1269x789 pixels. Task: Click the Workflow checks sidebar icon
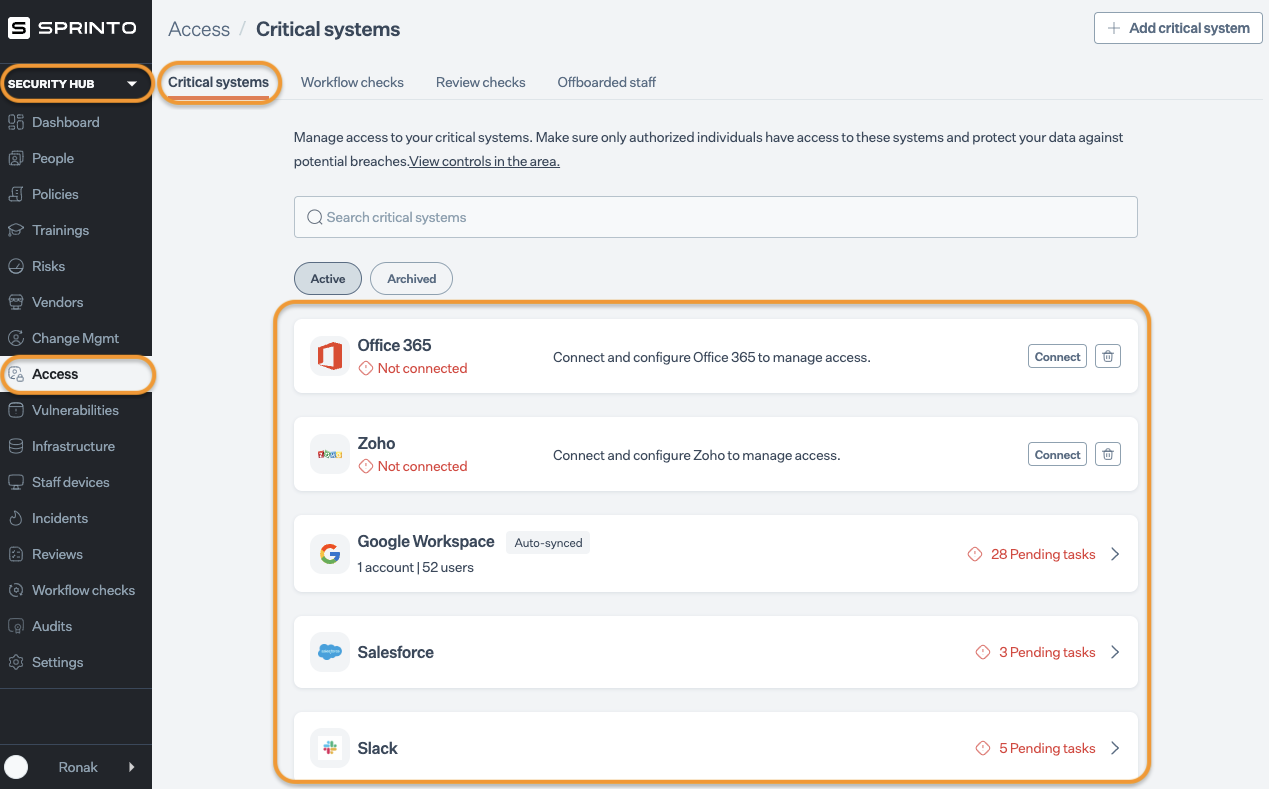(x=15, y=590)
